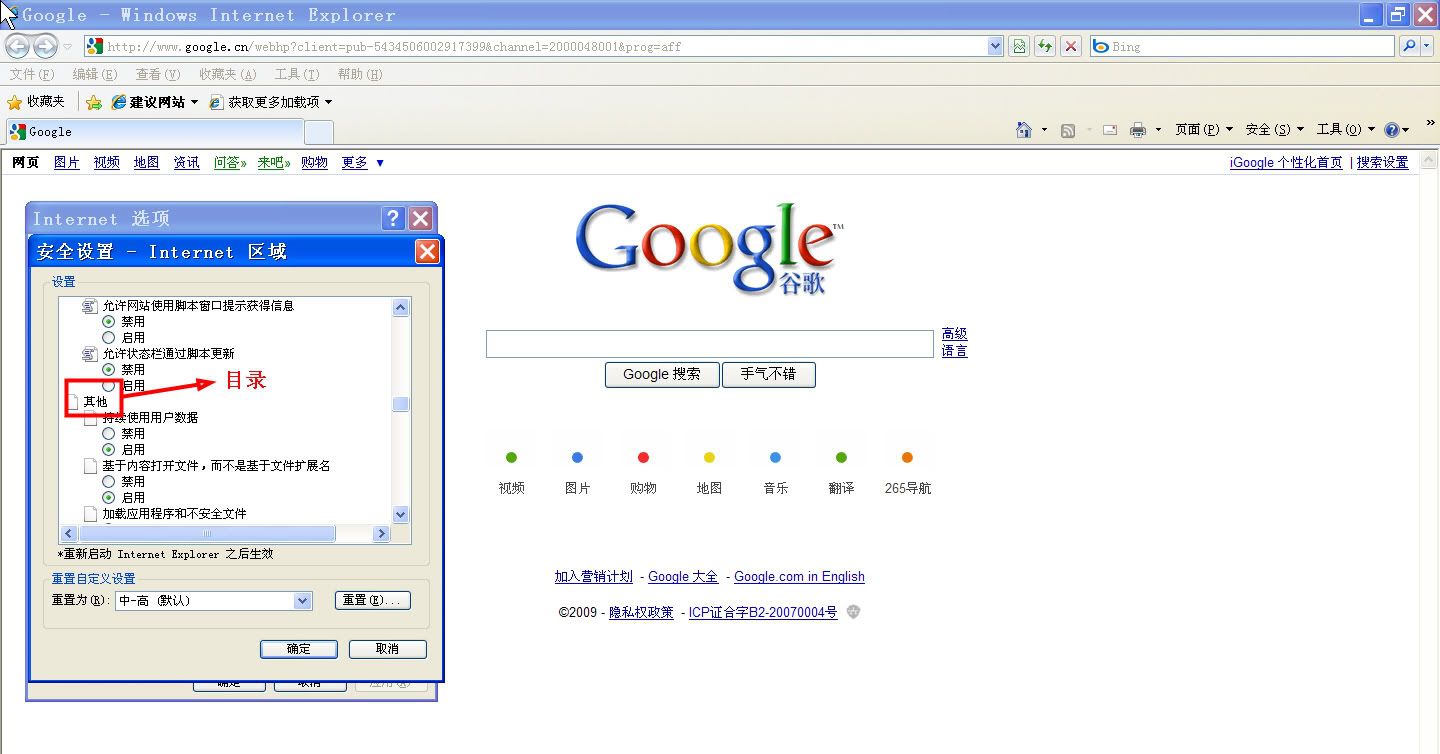
Task: Open the 安全(S) command bar menu
Action: [x=1275, y=130]
